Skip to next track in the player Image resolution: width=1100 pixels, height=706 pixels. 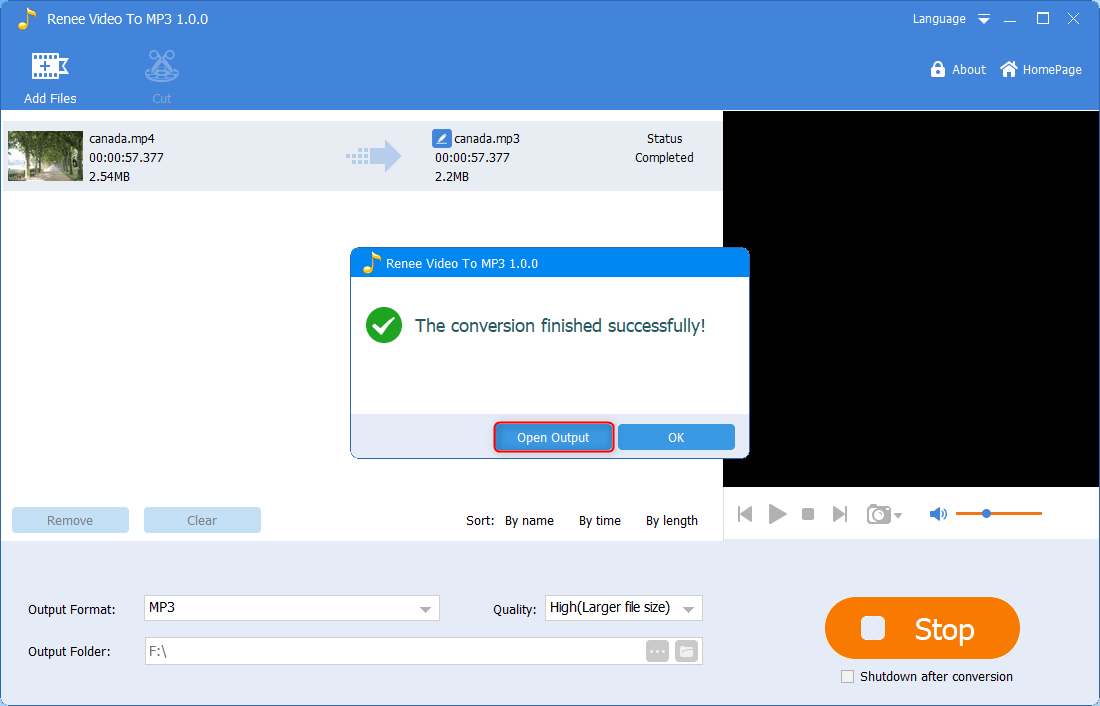tap(840, 514)
